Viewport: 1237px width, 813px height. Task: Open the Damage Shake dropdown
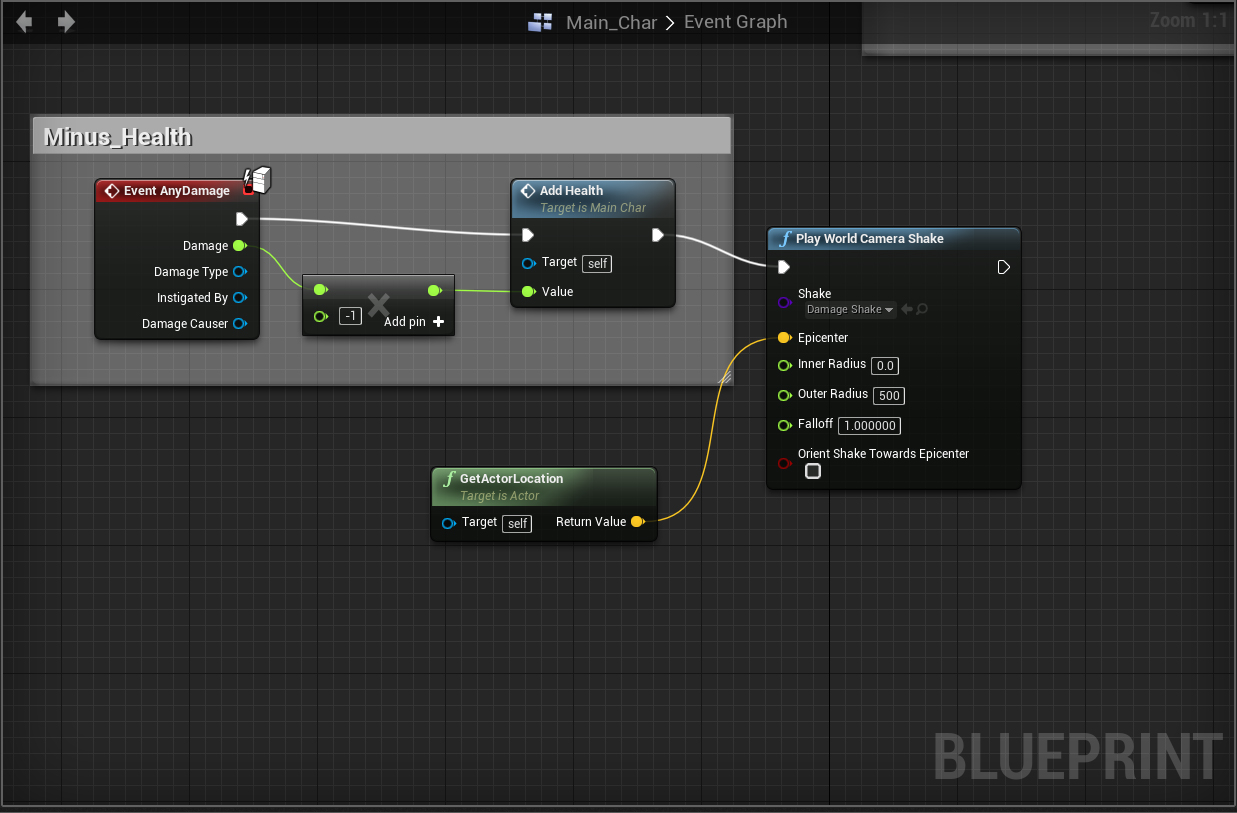[849, 309]
